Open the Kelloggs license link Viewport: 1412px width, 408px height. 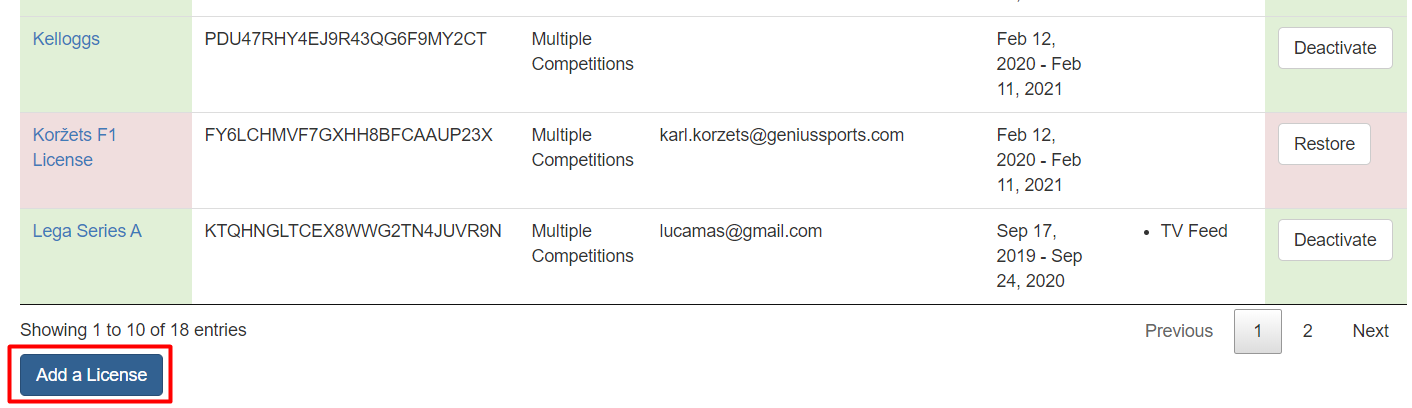point(66,39)
